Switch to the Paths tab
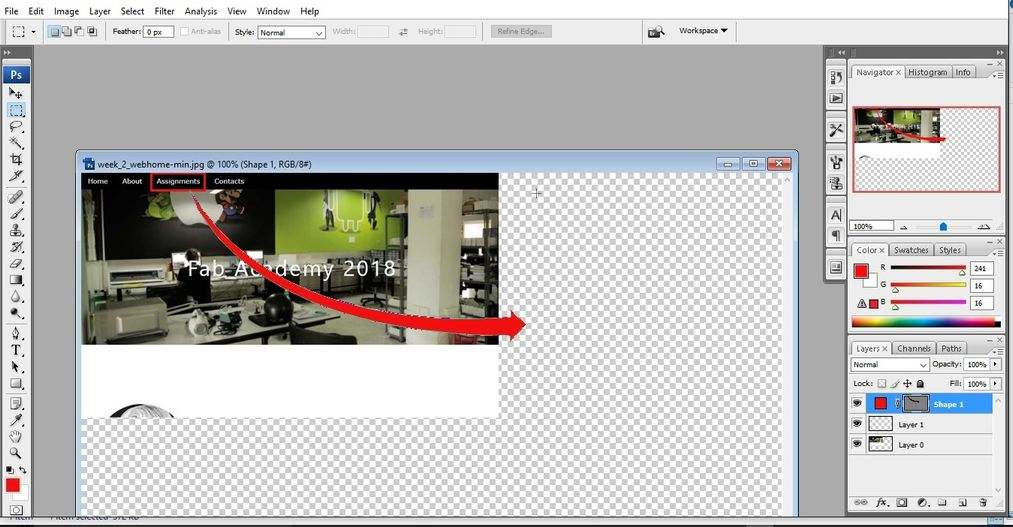Image resolution: width=1013 pixels, height=527 pixels. 951,348
